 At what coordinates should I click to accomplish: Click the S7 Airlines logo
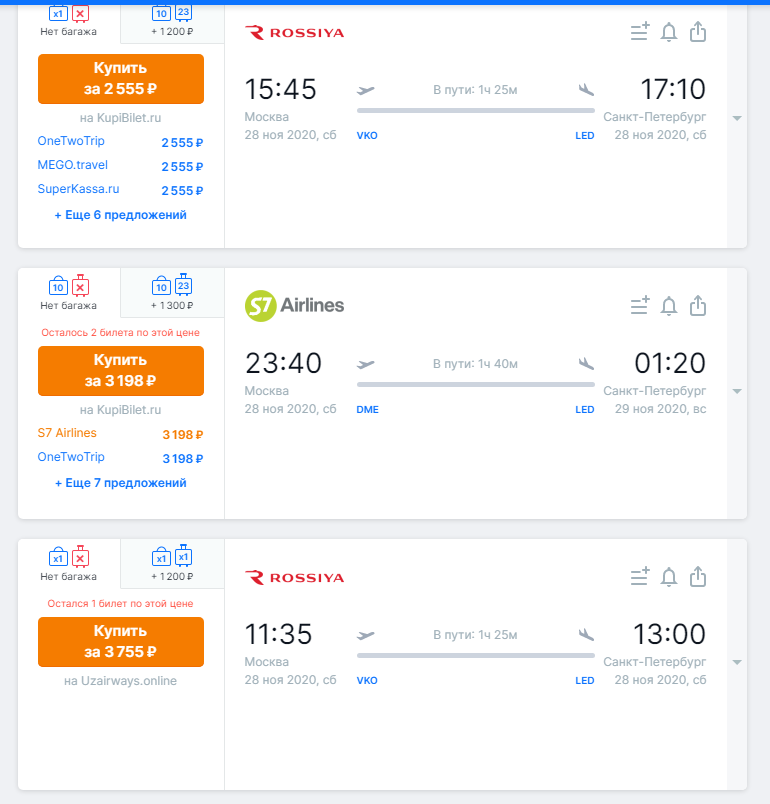click(x=294, y=306)
